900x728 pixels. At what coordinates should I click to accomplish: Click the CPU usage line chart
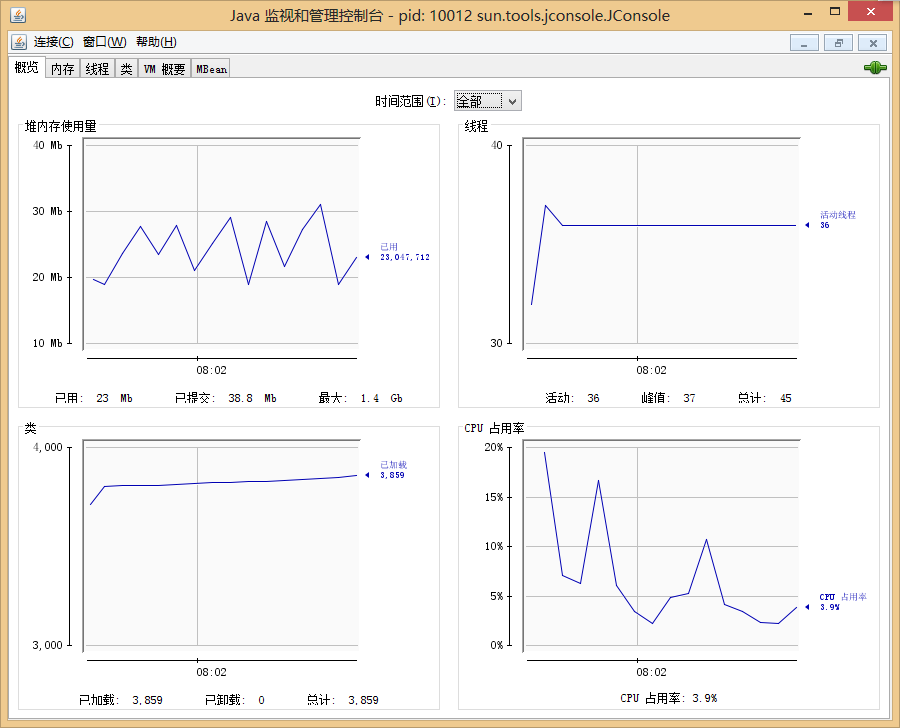point(661,546)
